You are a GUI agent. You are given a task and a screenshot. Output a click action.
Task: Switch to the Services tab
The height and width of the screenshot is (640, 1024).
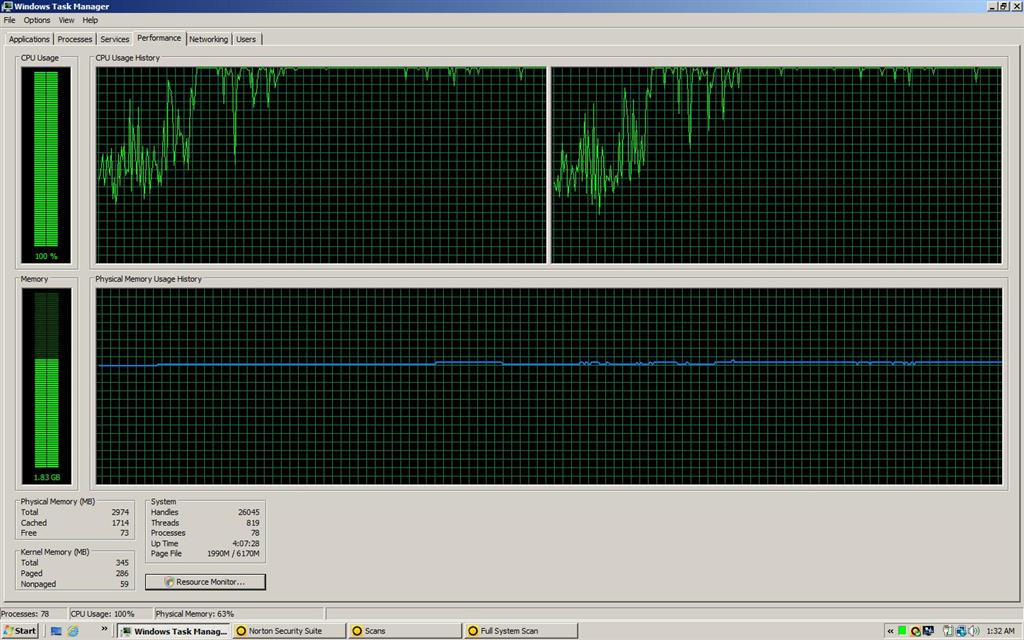point(114,39)
